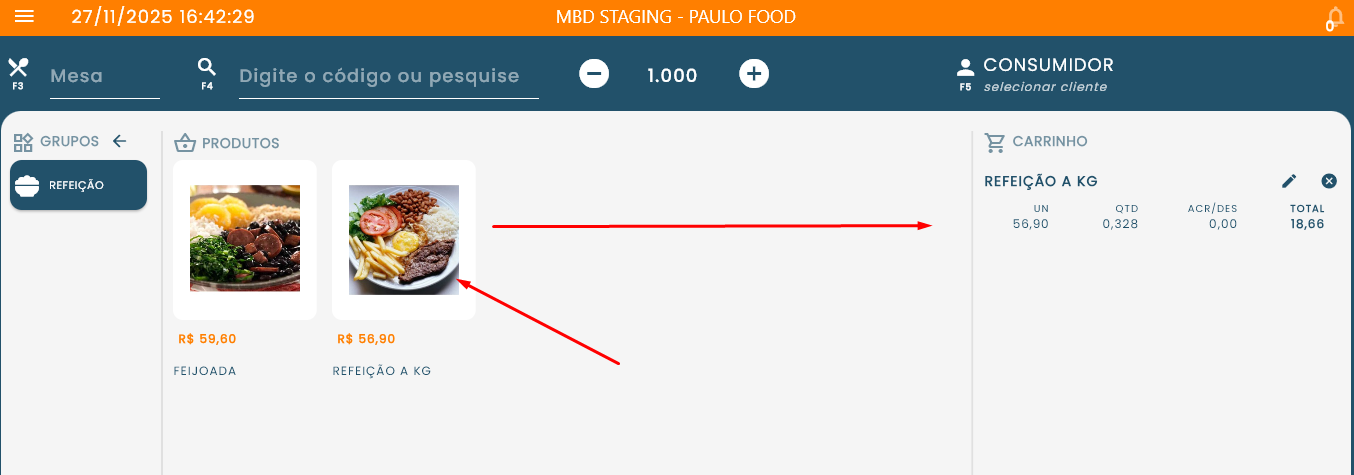Click the 1.000 quantity value
This screenshot has width=1354, height=475.
click(x=672, y=75)
